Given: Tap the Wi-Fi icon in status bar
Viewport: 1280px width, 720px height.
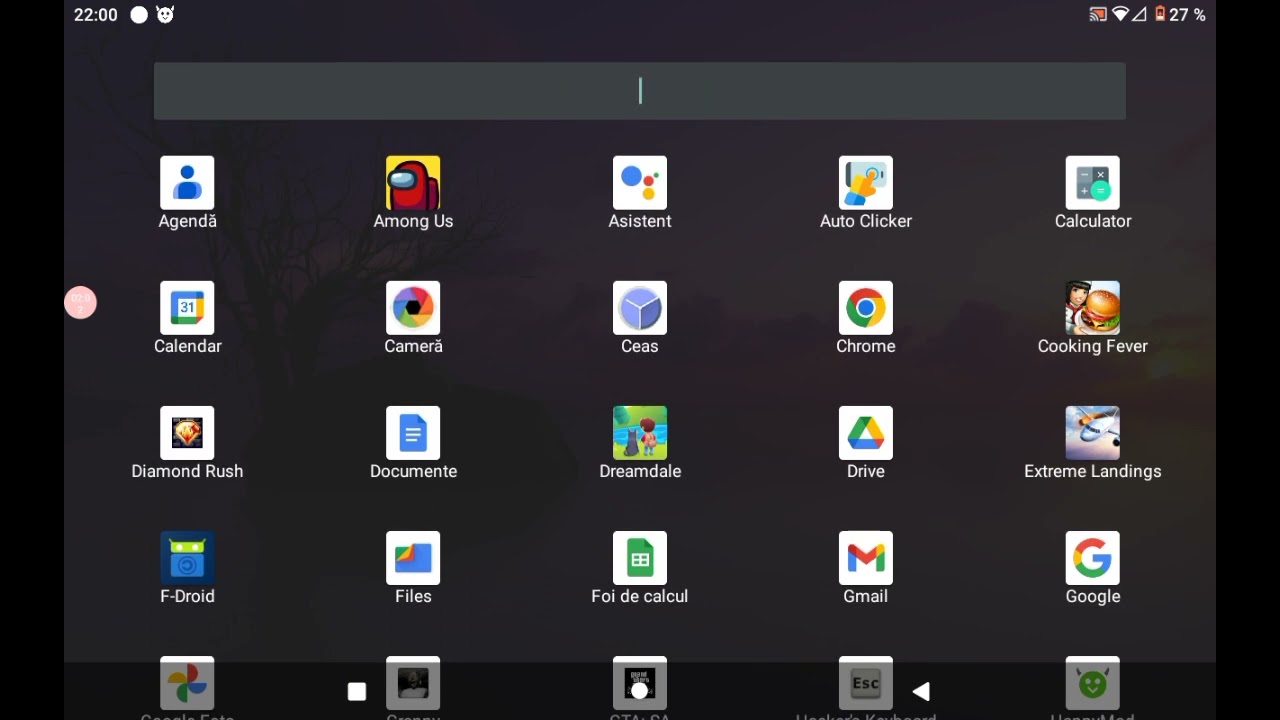Looking at the screenshot, I should pyautogui.click(x=1120, y=14).
